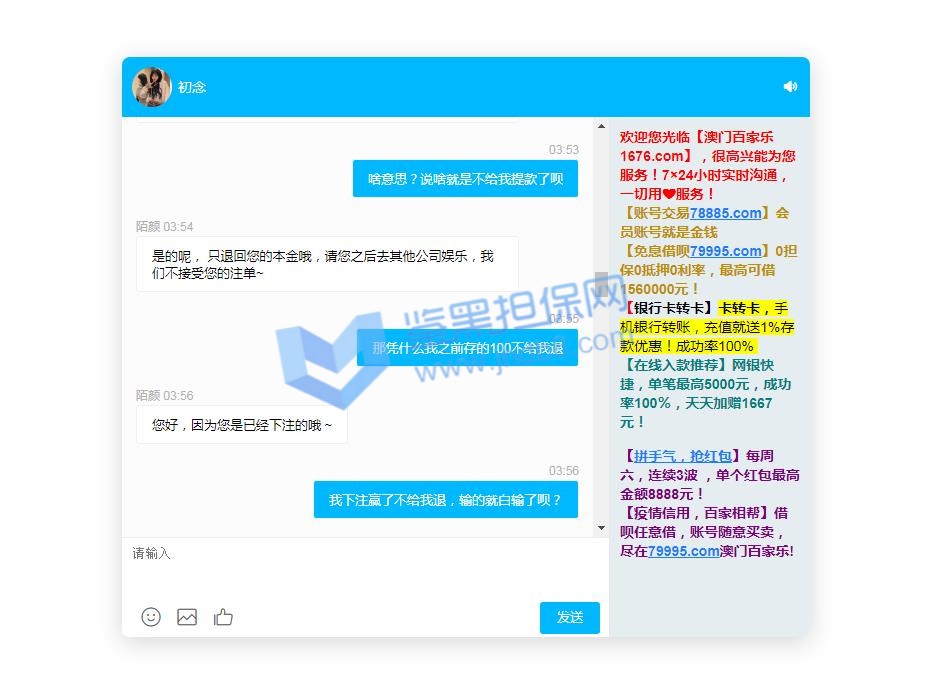
Task: Open the emoji smiley picker
Action: tap(151, 617)
